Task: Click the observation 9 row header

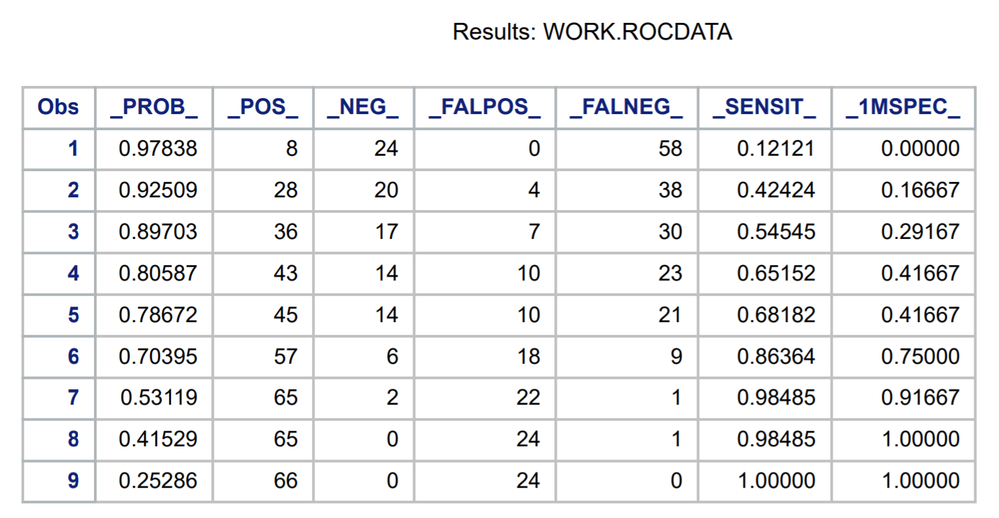Action: coord(72,481)
